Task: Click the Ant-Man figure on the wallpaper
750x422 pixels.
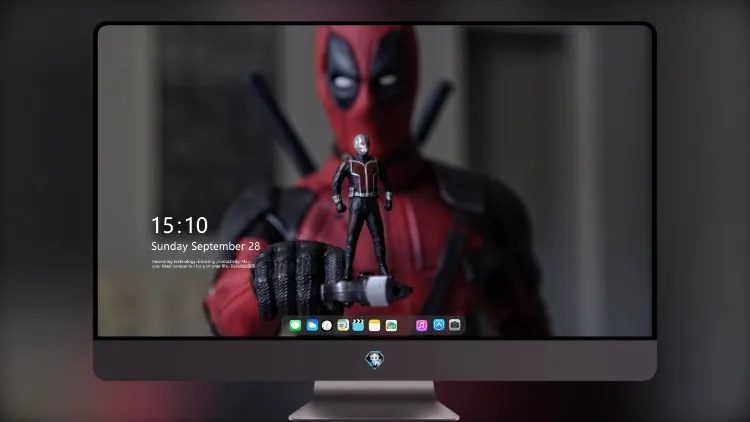Action: pyautogui.click(x=363, y=206)
